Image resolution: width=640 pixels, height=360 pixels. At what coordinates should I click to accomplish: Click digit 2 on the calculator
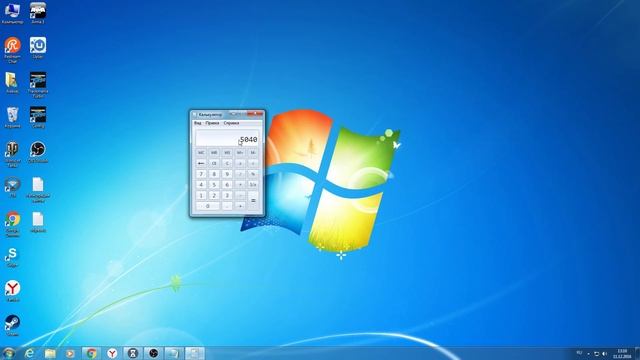pyautogui.click(x=214, y=195)
